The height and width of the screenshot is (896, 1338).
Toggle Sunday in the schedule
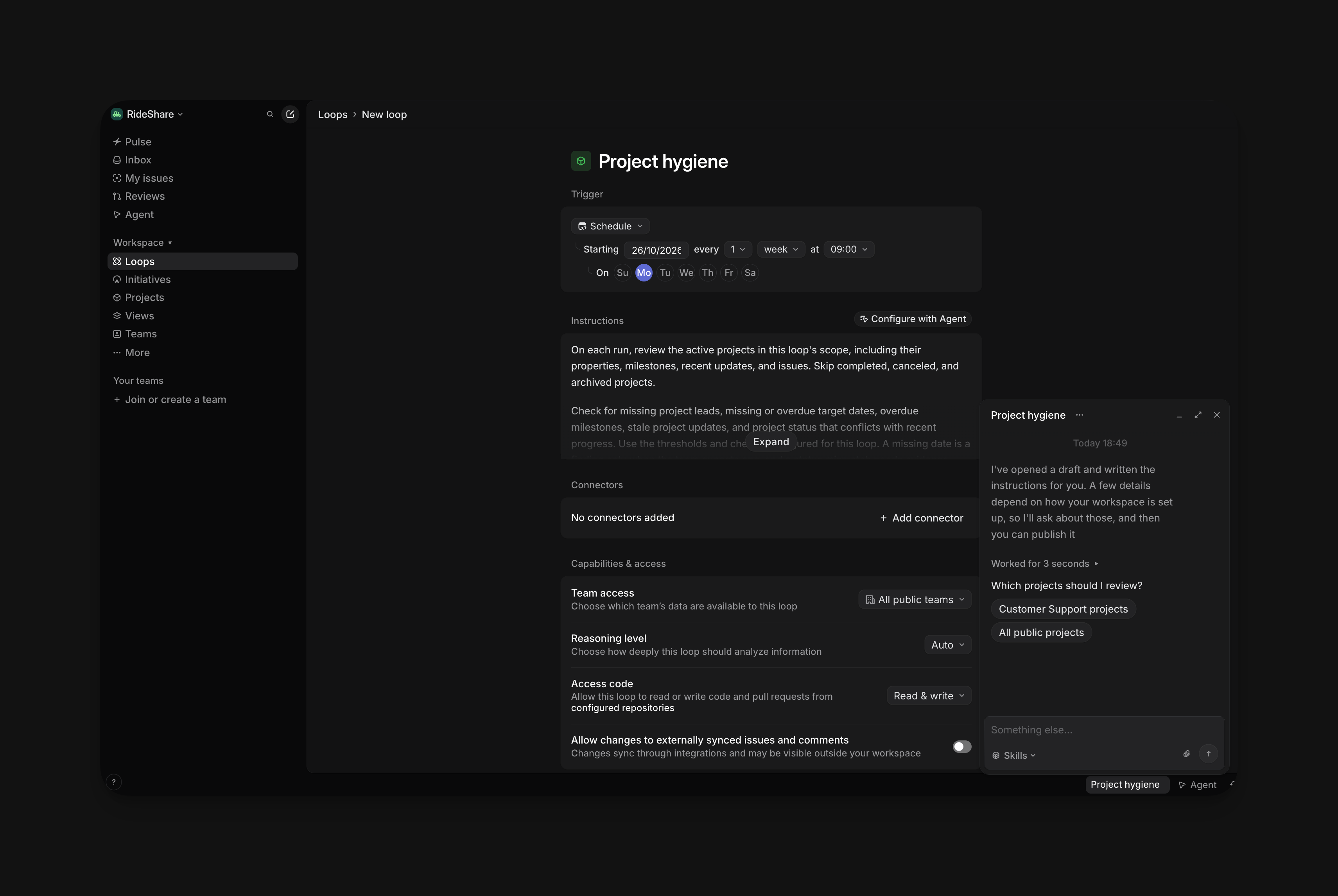[622, 273]
